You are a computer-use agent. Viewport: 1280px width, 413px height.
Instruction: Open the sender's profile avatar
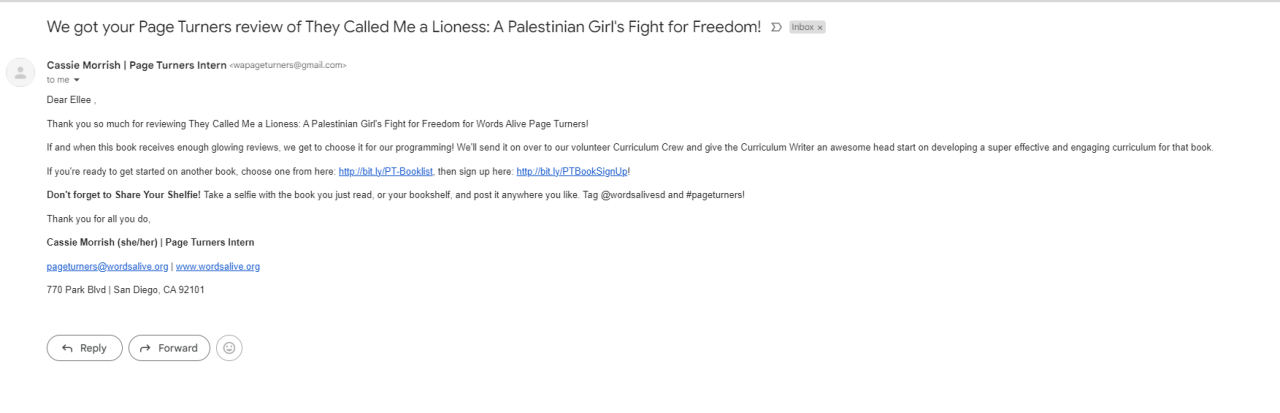(x=21, y=72)
